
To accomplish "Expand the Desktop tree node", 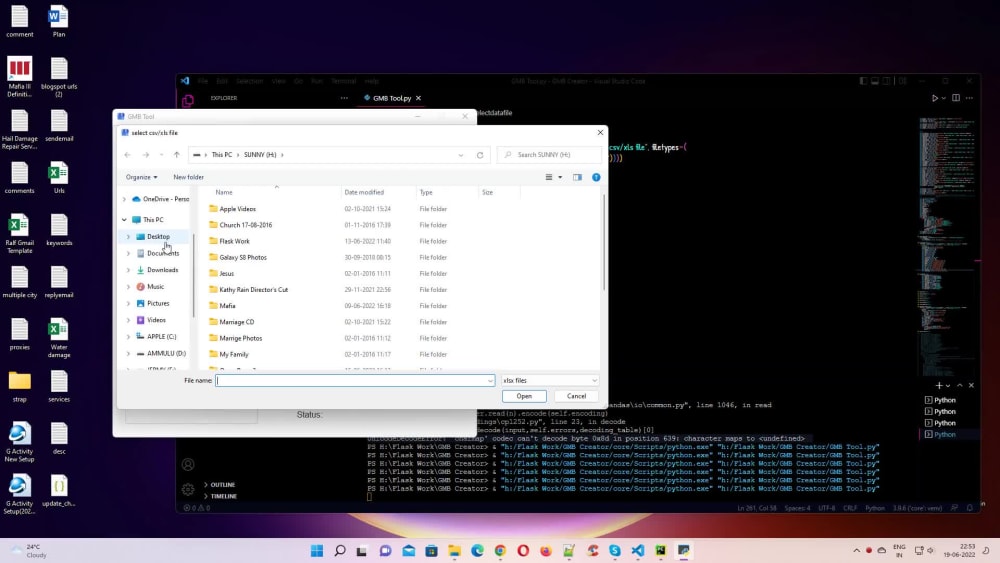I will pos(128,237).
